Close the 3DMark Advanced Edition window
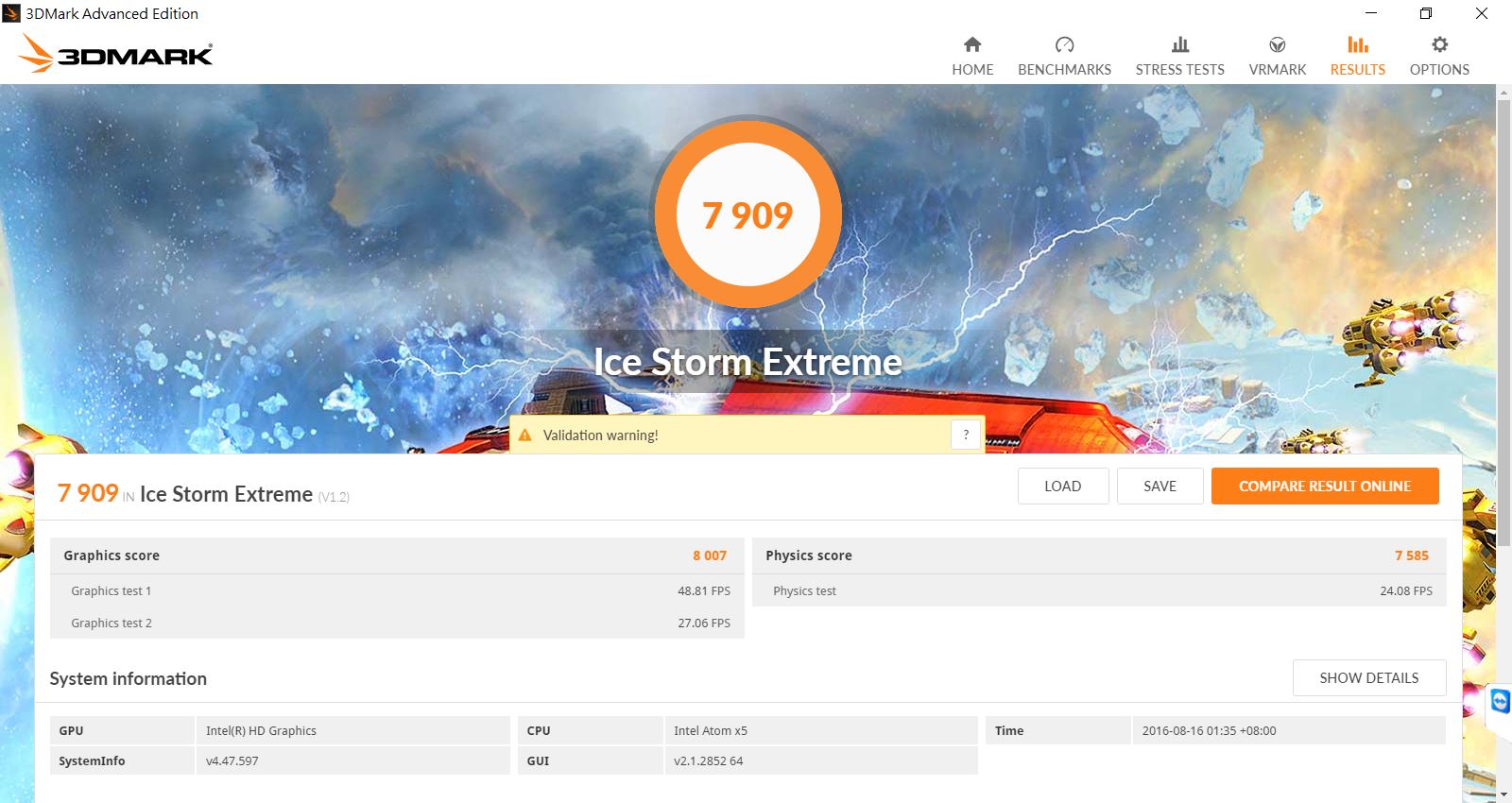 [x=1482, y=13]
